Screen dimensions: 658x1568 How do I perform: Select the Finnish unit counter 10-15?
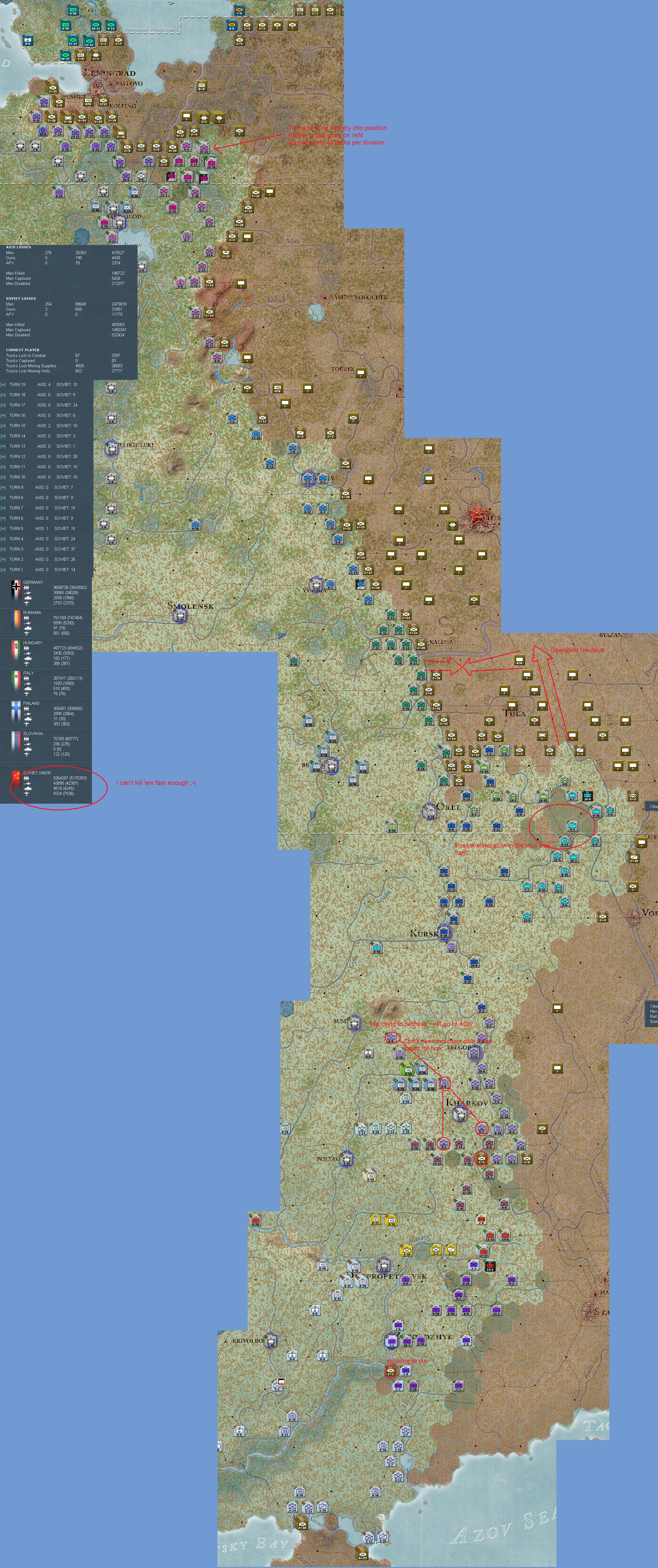(x=65, y=56)
